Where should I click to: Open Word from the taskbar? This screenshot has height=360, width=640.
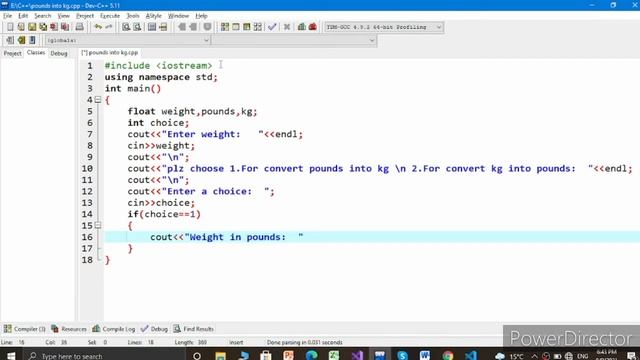424,356
